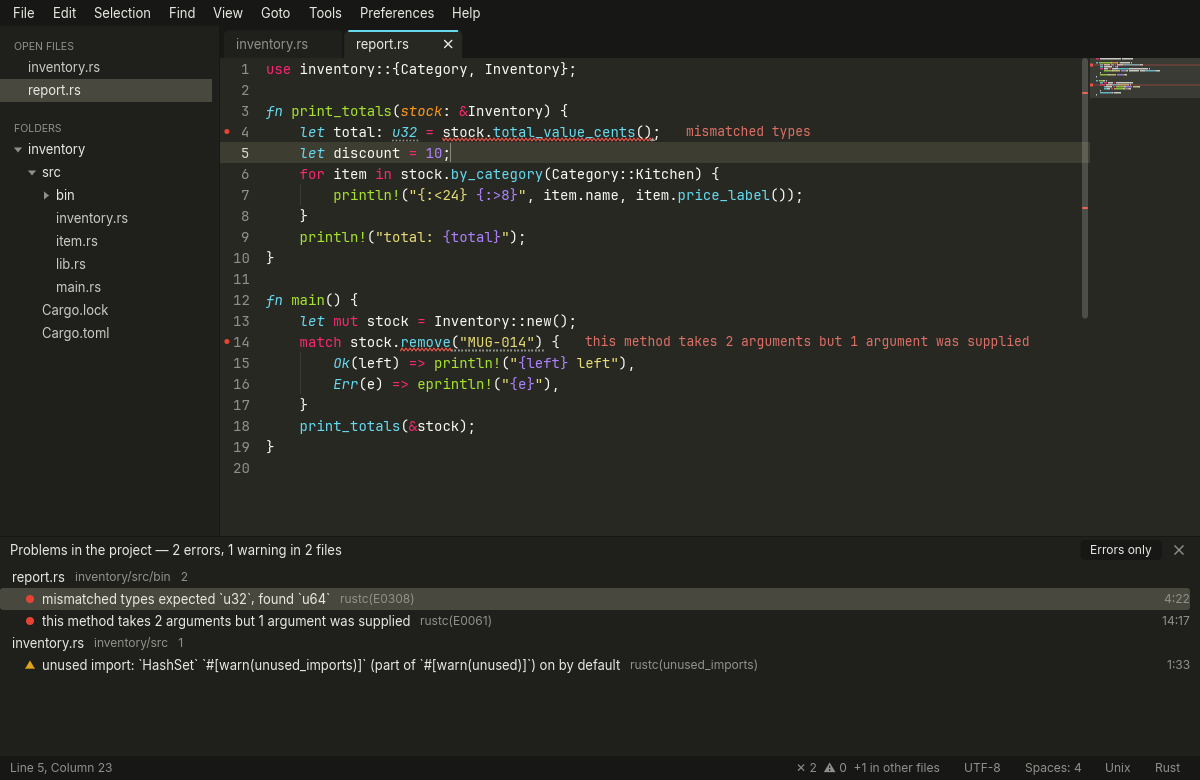Collapse the src folder

(x=32, y=173)
